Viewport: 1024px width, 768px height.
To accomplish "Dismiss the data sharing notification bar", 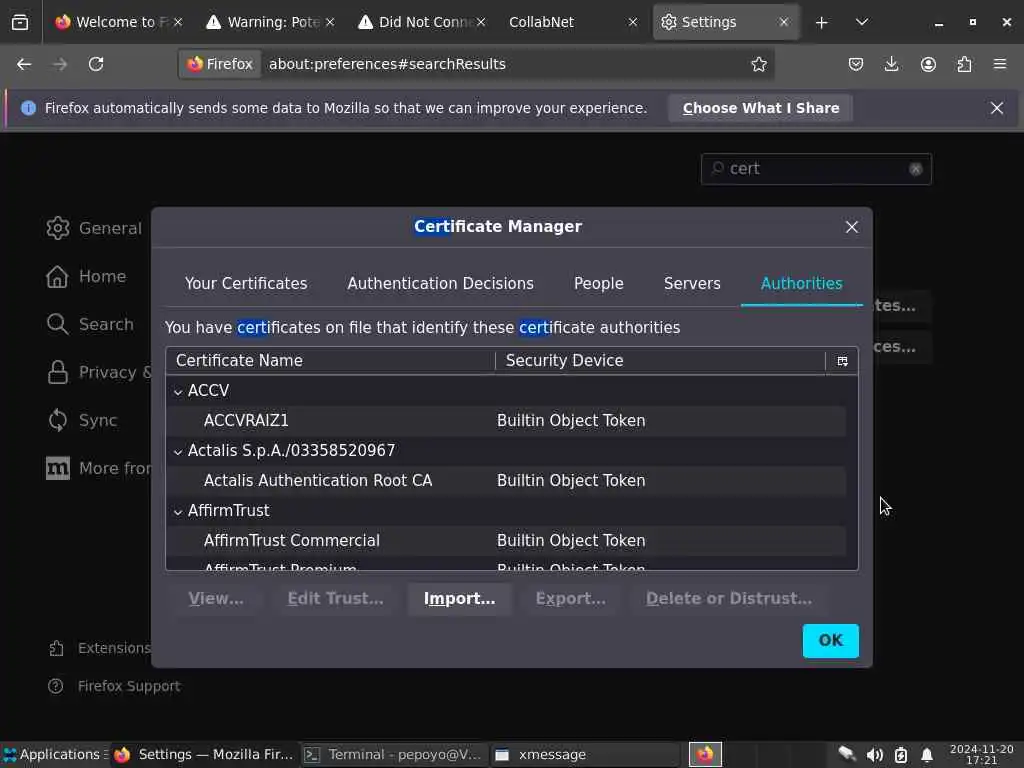I will 997,108.
